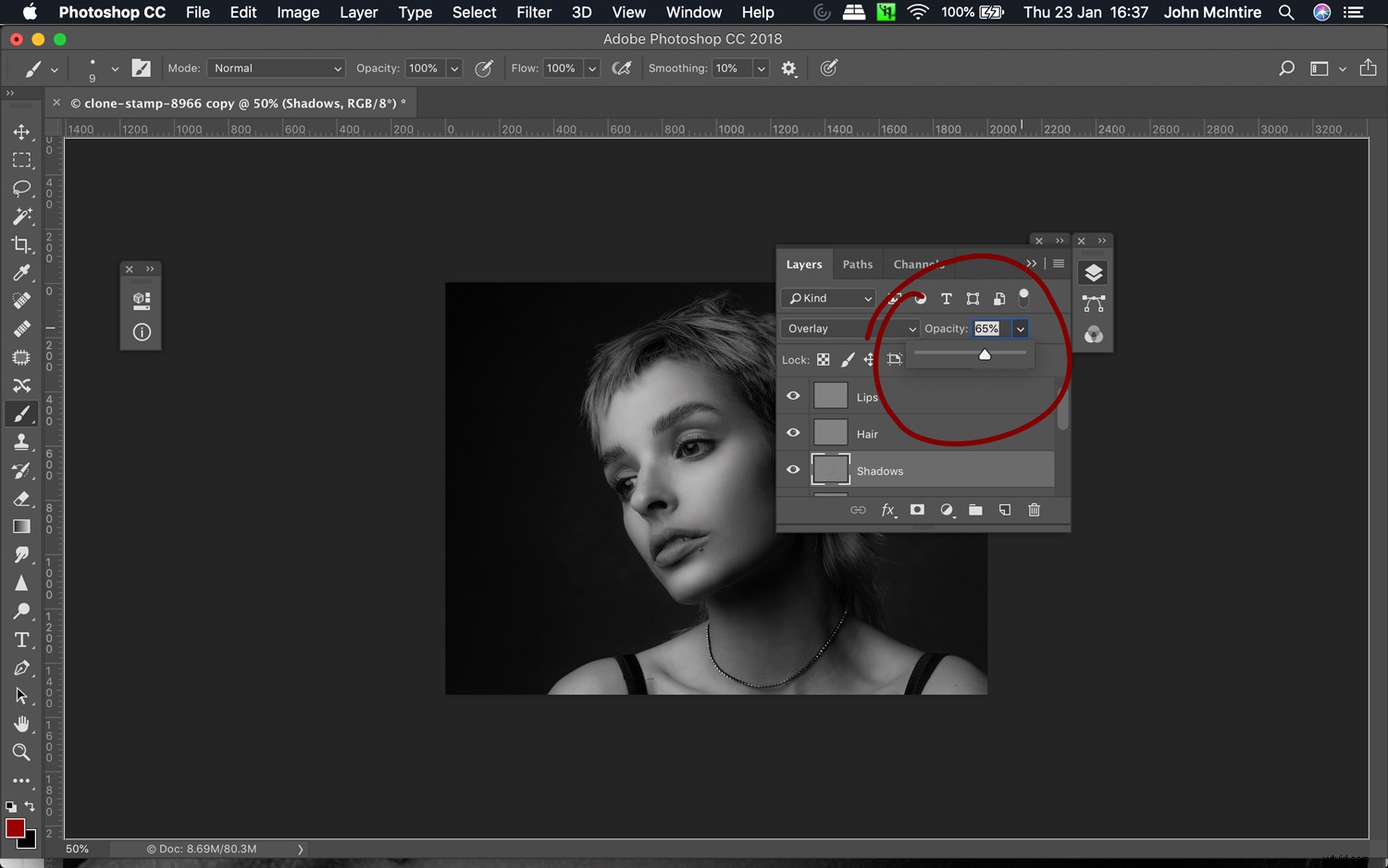Open the brush Mode dropdown in options bar
Screen dimensions: 1388x868
pyautogui.click(x=276, y=68)
